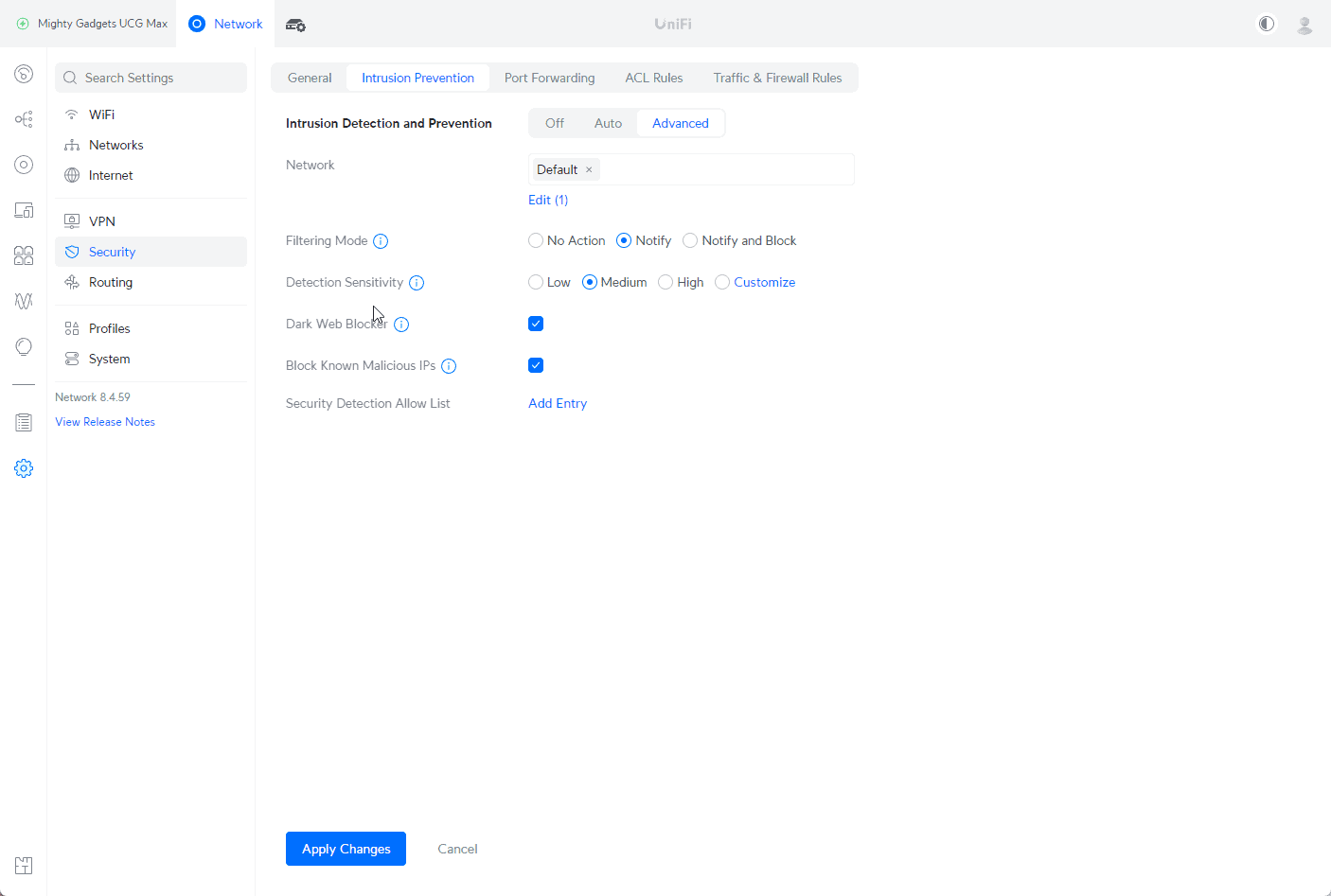This screenshot has width=1331, height=896.
Task: Click Add Entry link for allow list
Action: pos(558,403)
